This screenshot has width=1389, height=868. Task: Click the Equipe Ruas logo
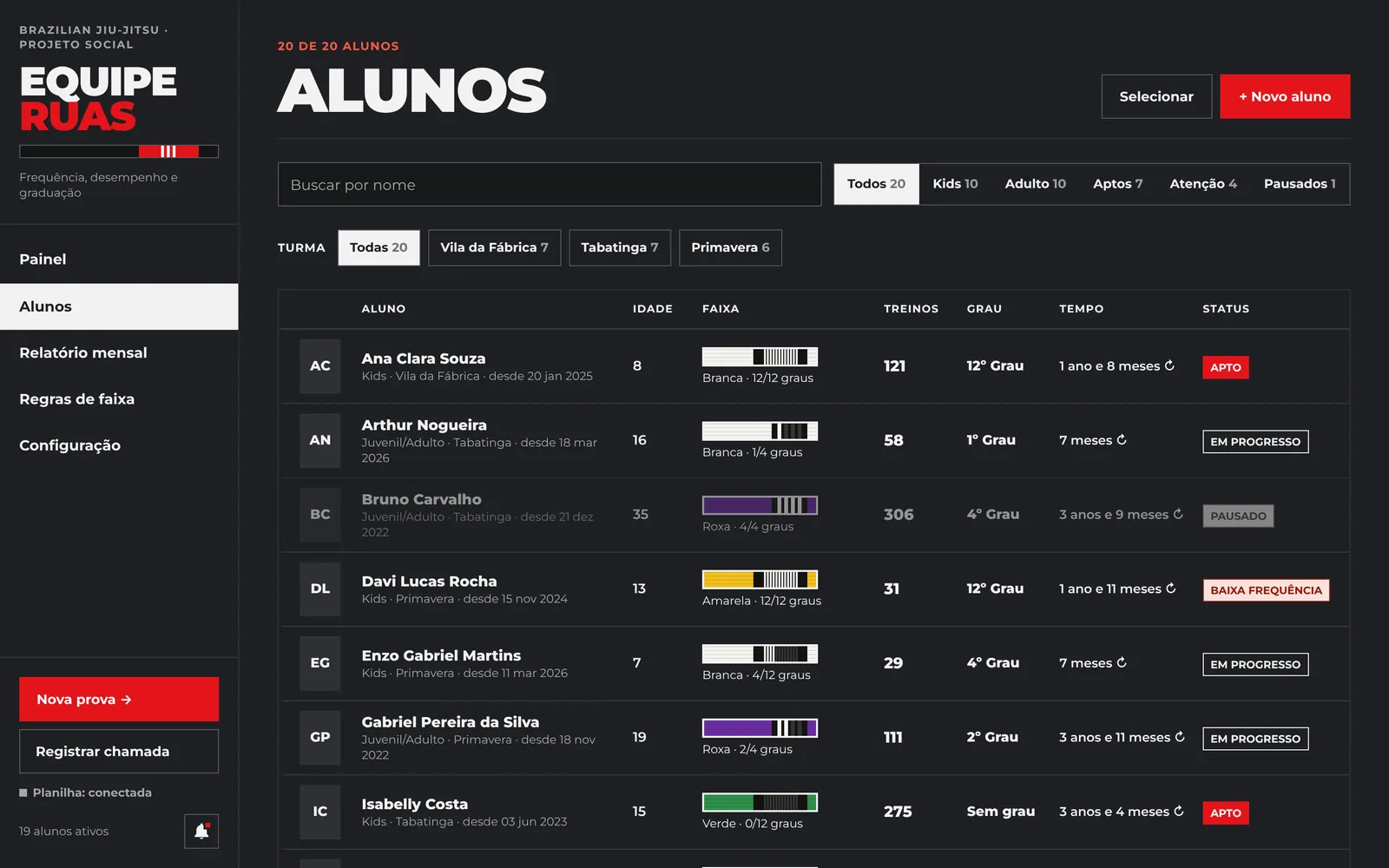pyautogui.click(x=98, y=99)
